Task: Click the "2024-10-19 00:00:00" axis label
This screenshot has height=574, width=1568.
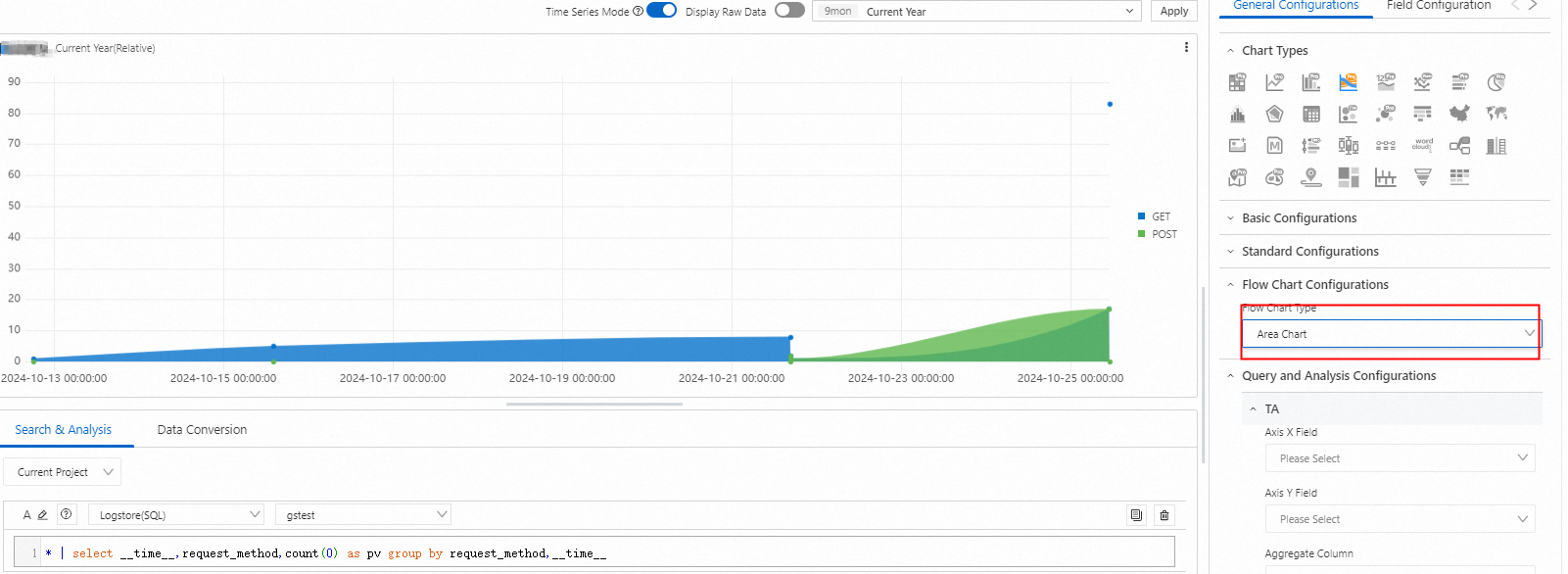Action: 562,378
